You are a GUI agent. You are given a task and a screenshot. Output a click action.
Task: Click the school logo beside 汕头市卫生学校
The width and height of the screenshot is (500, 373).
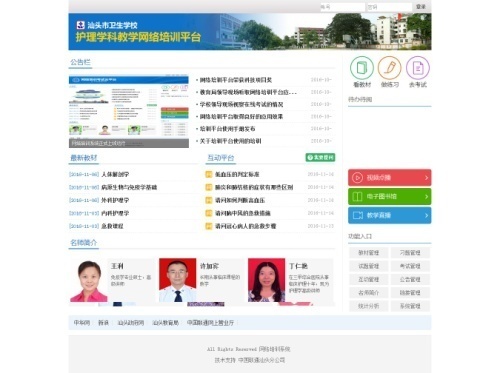(80, 25)
